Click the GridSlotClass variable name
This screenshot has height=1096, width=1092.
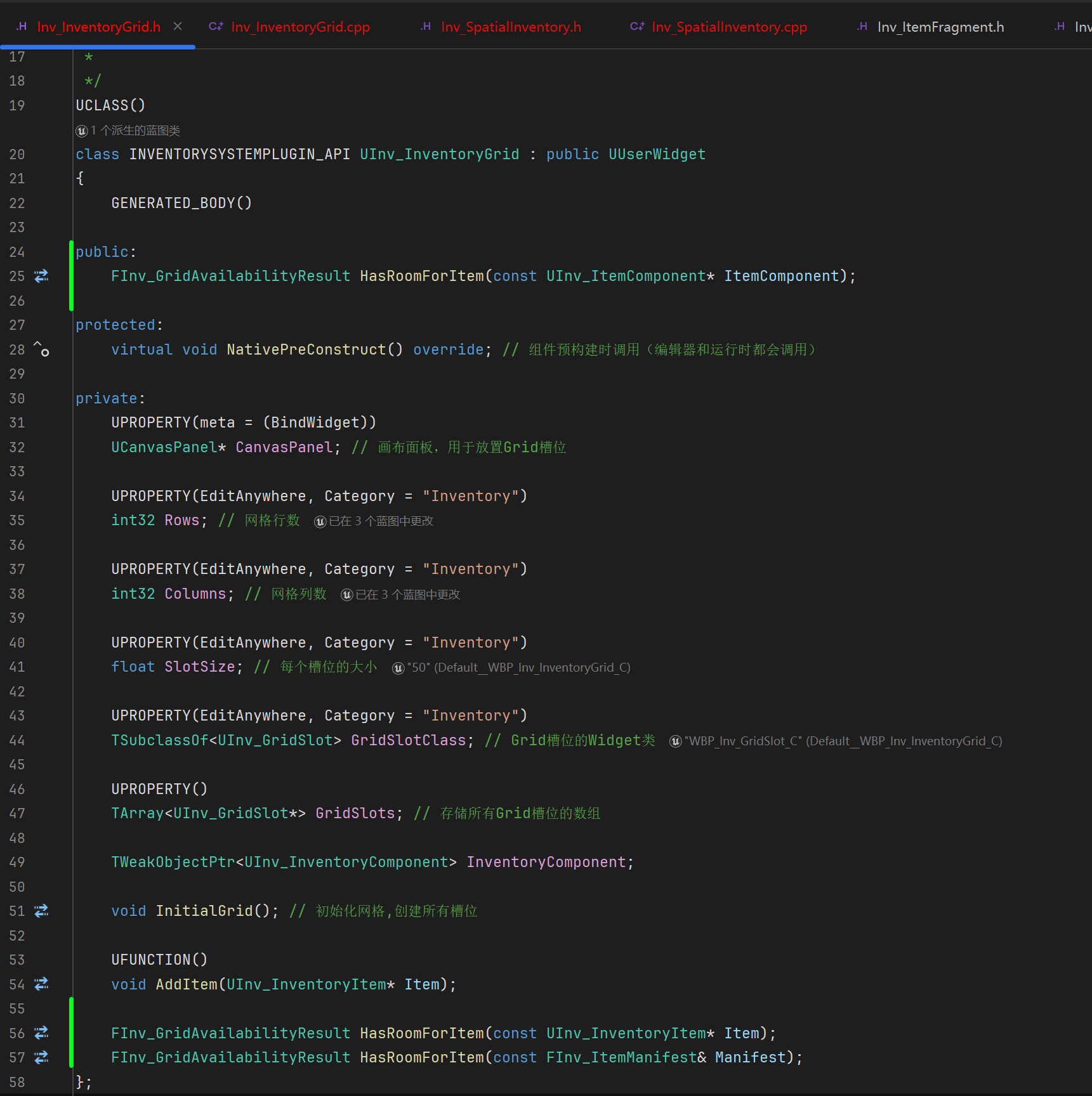tap(408, 740)
